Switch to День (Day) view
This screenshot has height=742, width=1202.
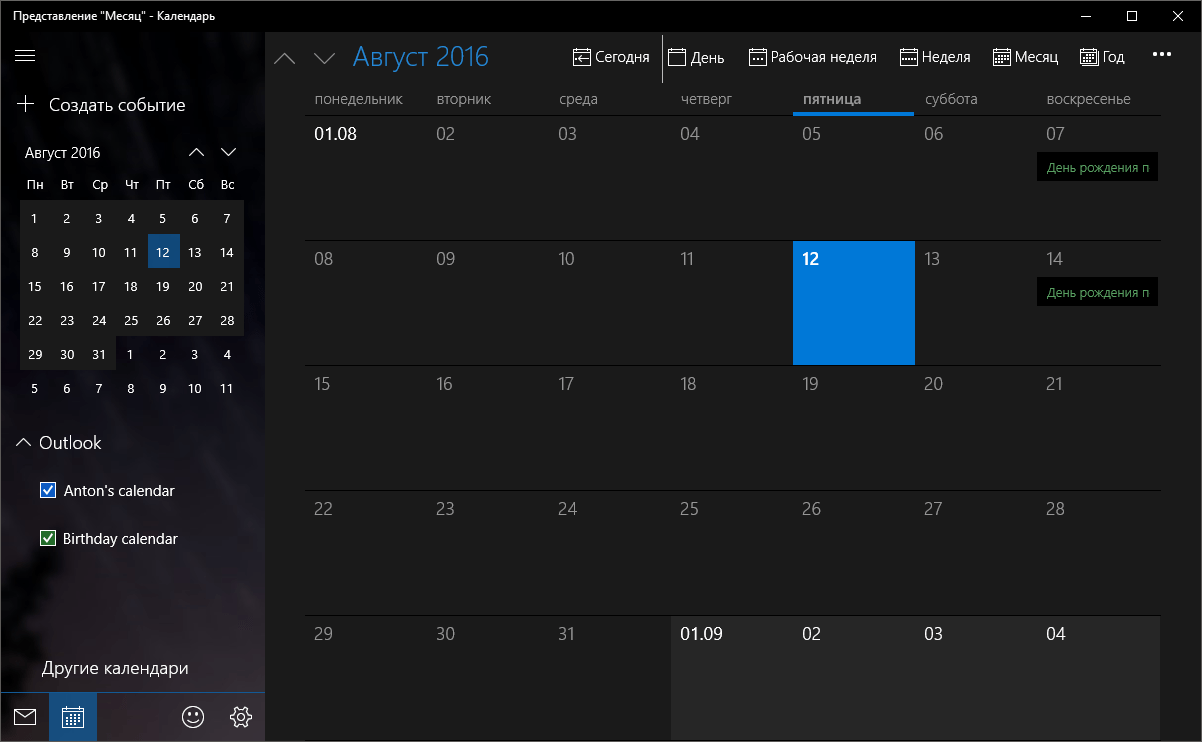(696, 57)
